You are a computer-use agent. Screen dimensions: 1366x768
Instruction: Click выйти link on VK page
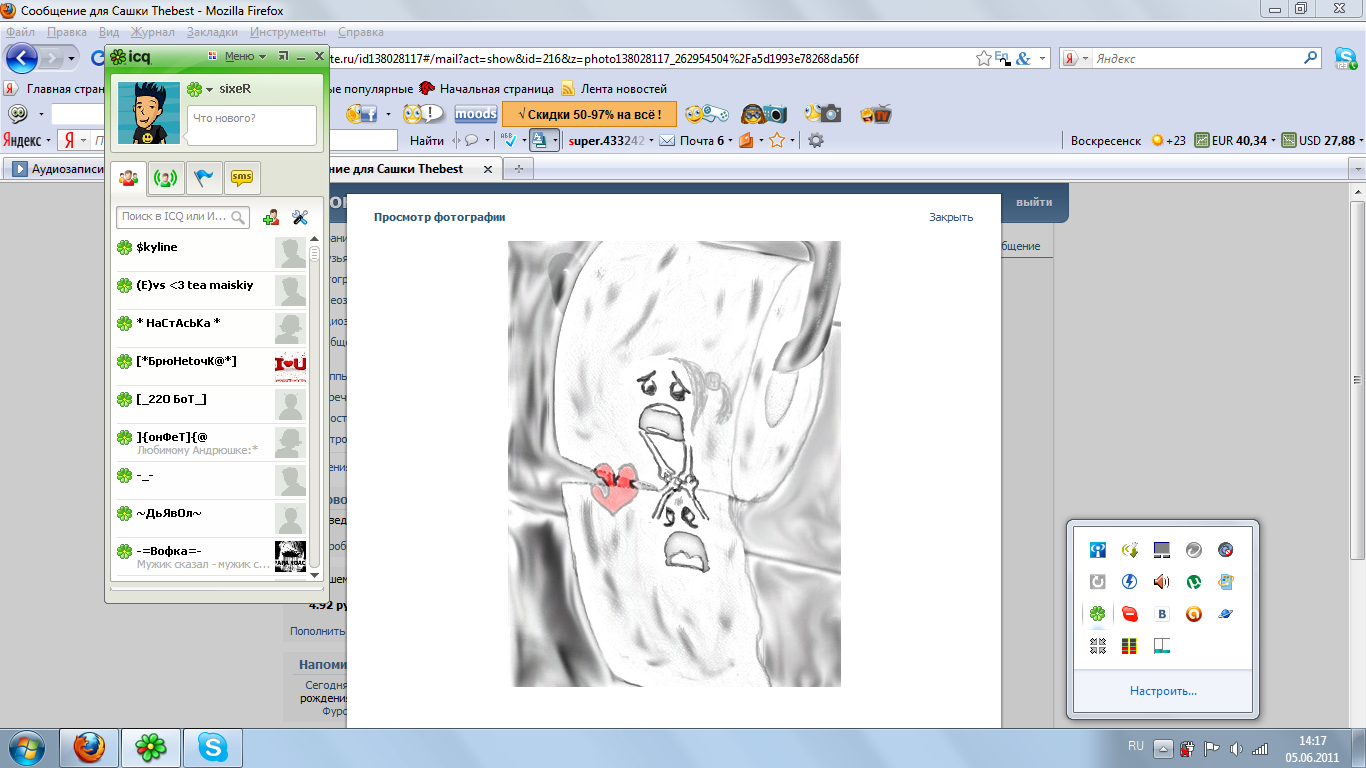point(1034,202)
